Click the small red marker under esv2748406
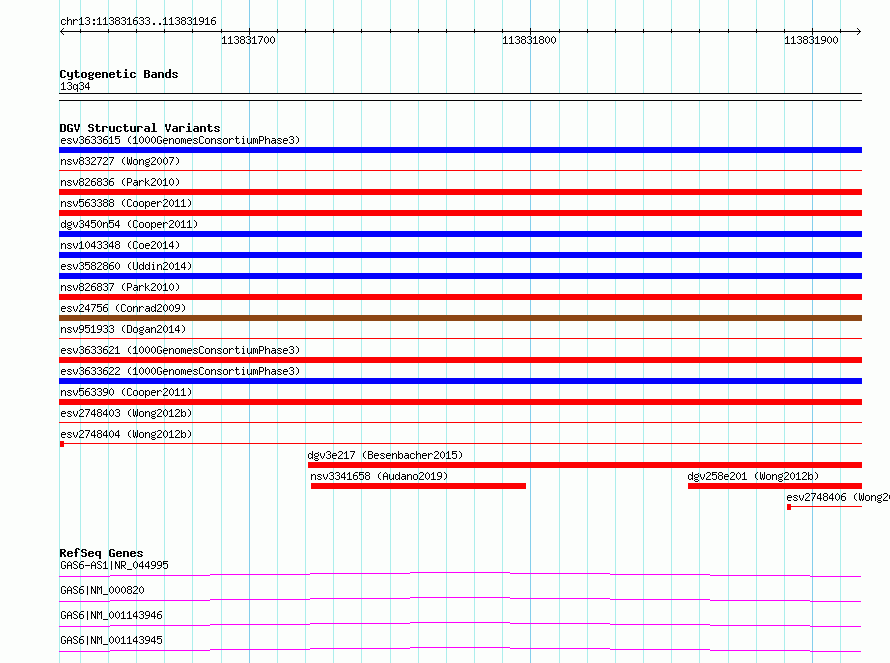 789,507
